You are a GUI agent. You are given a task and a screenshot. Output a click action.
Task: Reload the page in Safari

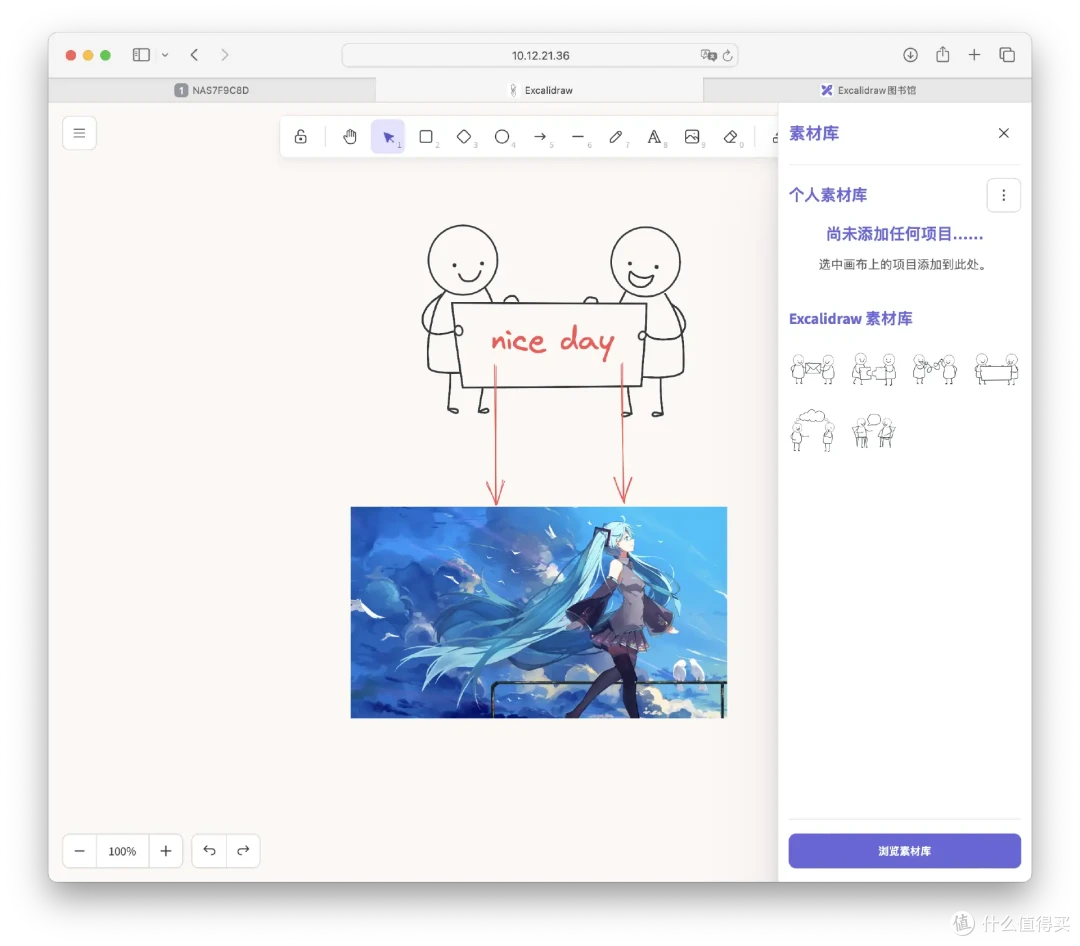point(727,55)
